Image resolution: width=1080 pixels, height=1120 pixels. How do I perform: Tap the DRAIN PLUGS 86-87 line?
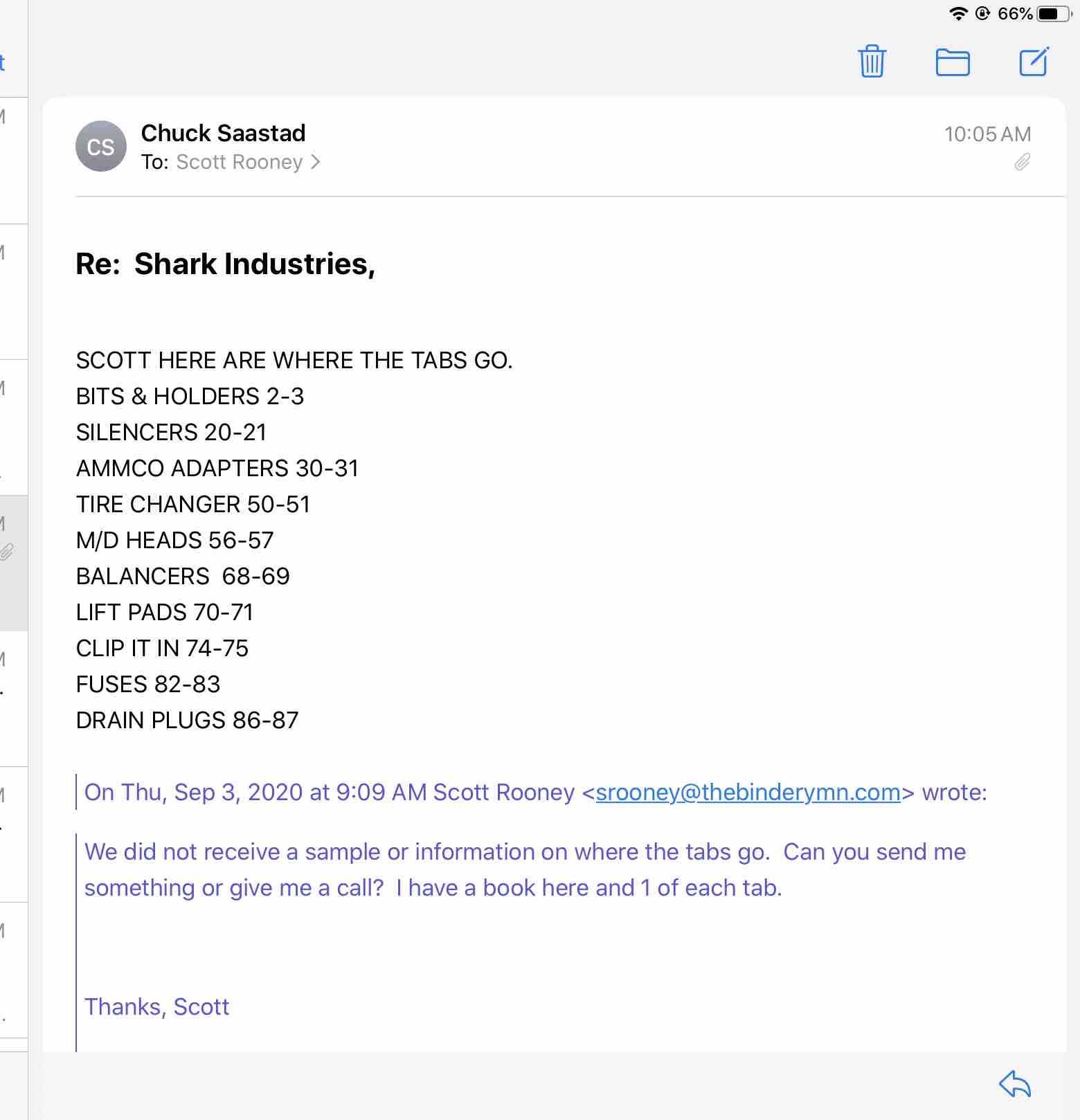187,720
